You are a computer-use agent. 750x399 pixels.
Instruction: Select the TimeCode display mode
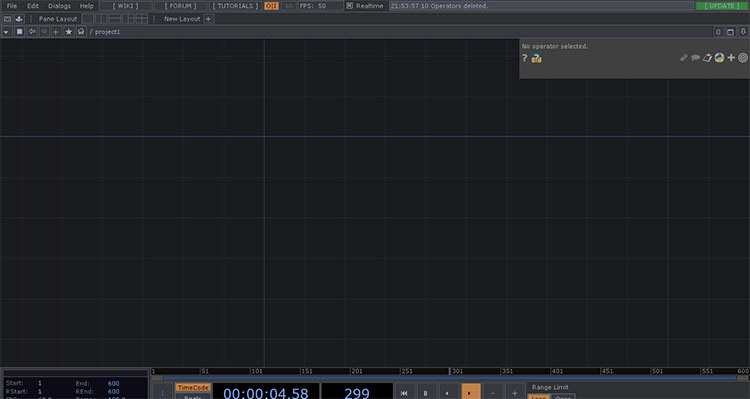click(193, 388)
